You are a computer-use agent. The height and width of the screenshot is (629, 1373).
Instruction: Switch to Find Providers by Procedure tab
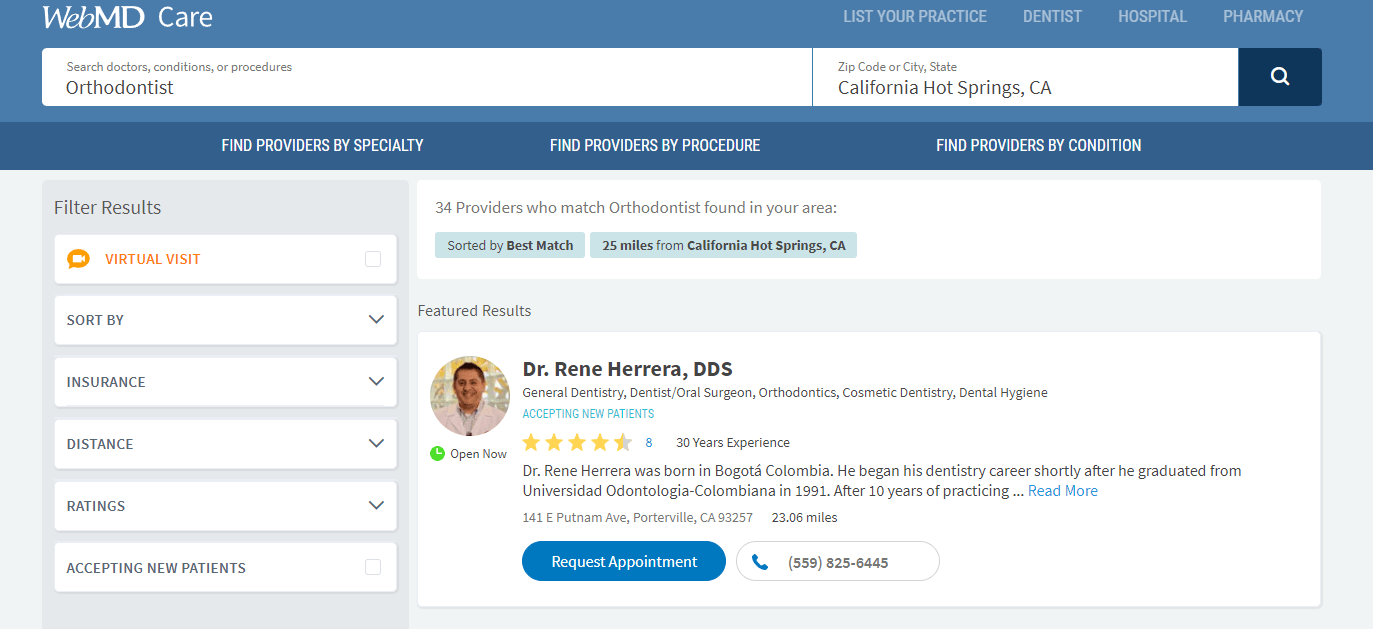pyautogui.click(x=654, y=145)
